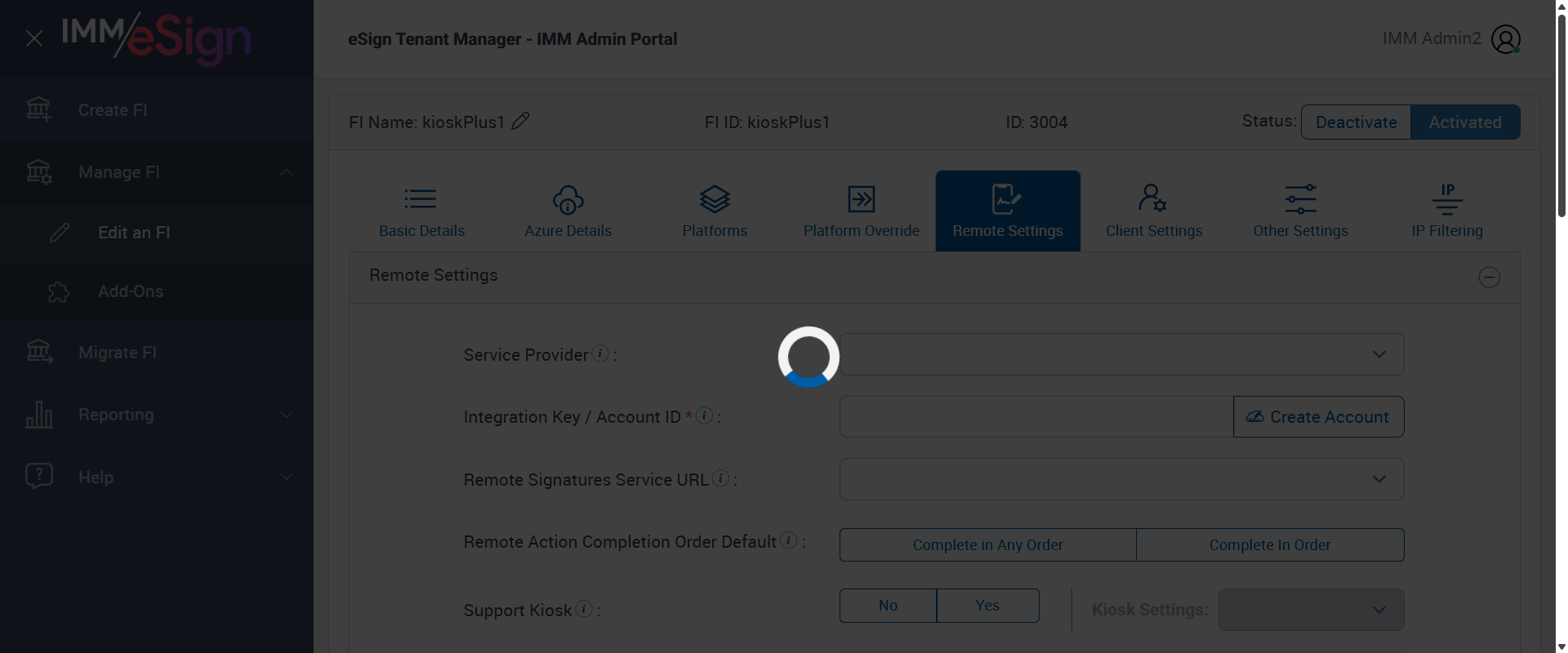Viewport: 1568px width, 653px height.
Task: Click the Create FI bank icon
Action: point(38,109)
